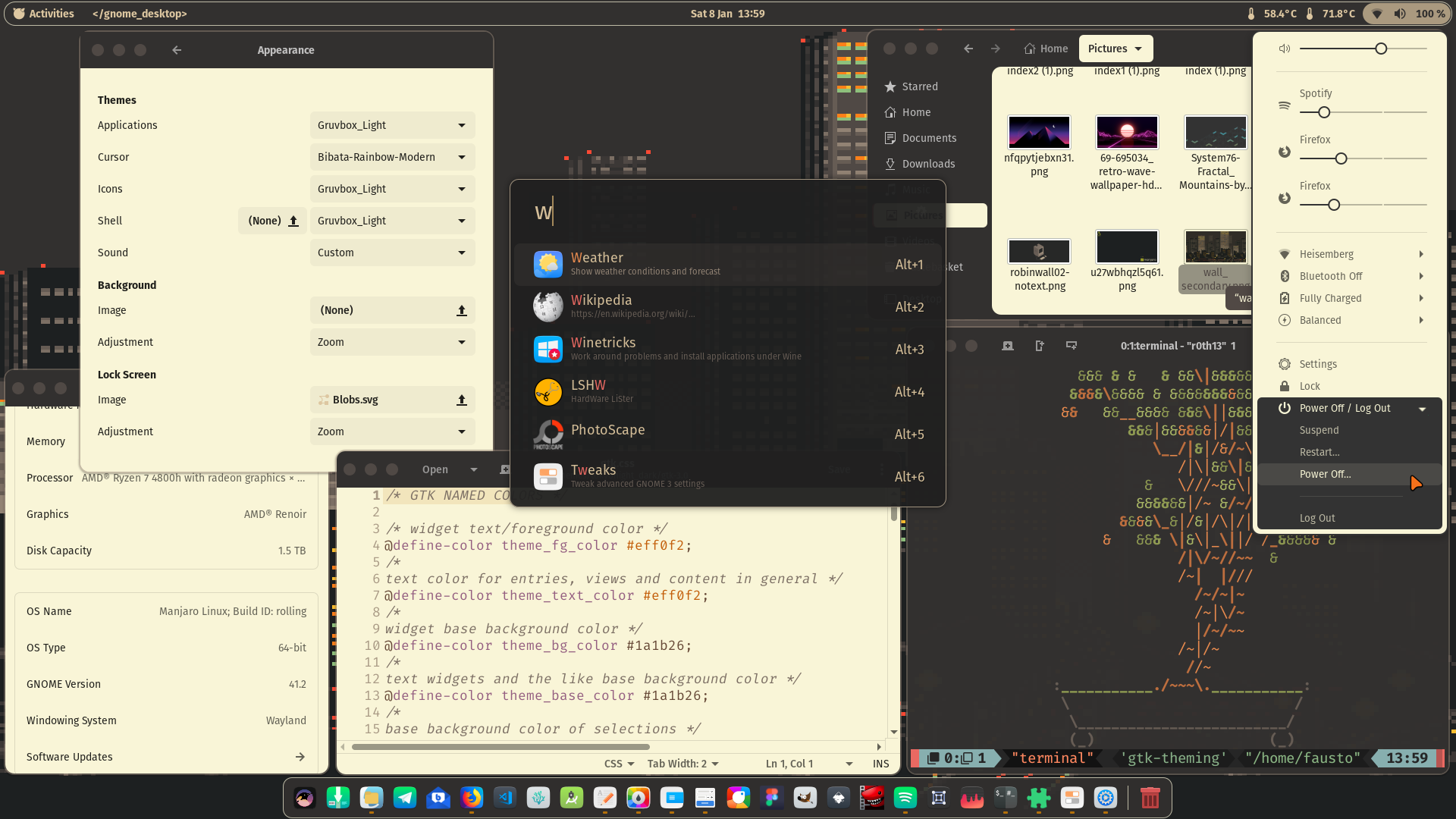Screen dimensions: 1456x819
Task: Open the clock showing Sat 8 Jan 13:59
Action: [727, 14]
